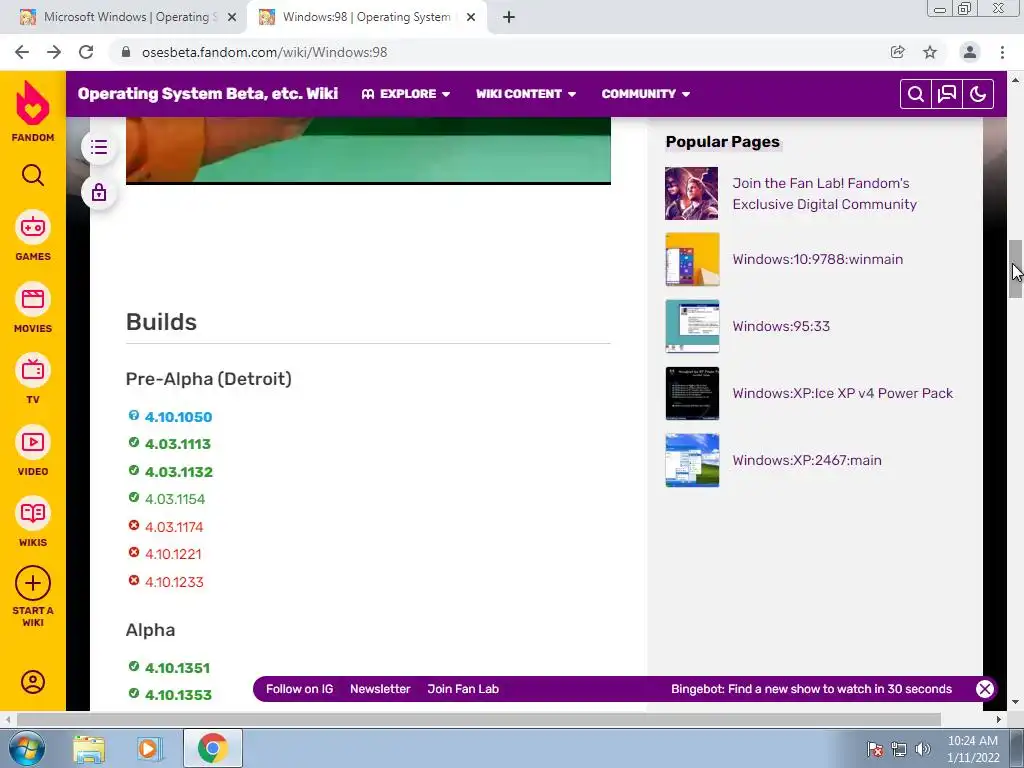Close the Microsoft Windows tab
The height and width of the screenshot is (768, 1024).
[232, 18]
